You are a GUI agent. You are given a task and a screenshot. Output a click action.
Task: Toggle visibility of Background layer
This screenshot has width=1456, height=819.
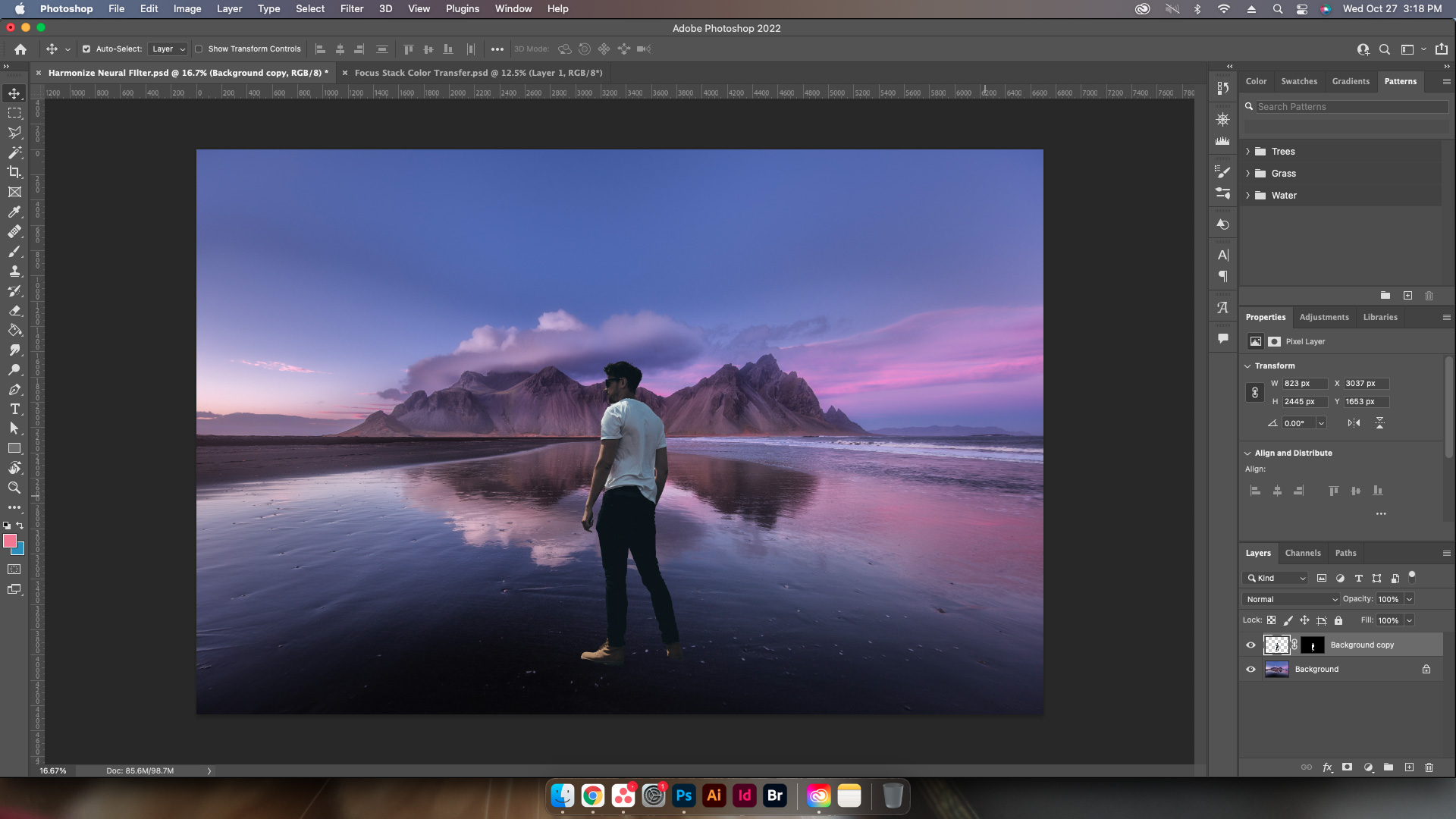(x=1251, y=668)
